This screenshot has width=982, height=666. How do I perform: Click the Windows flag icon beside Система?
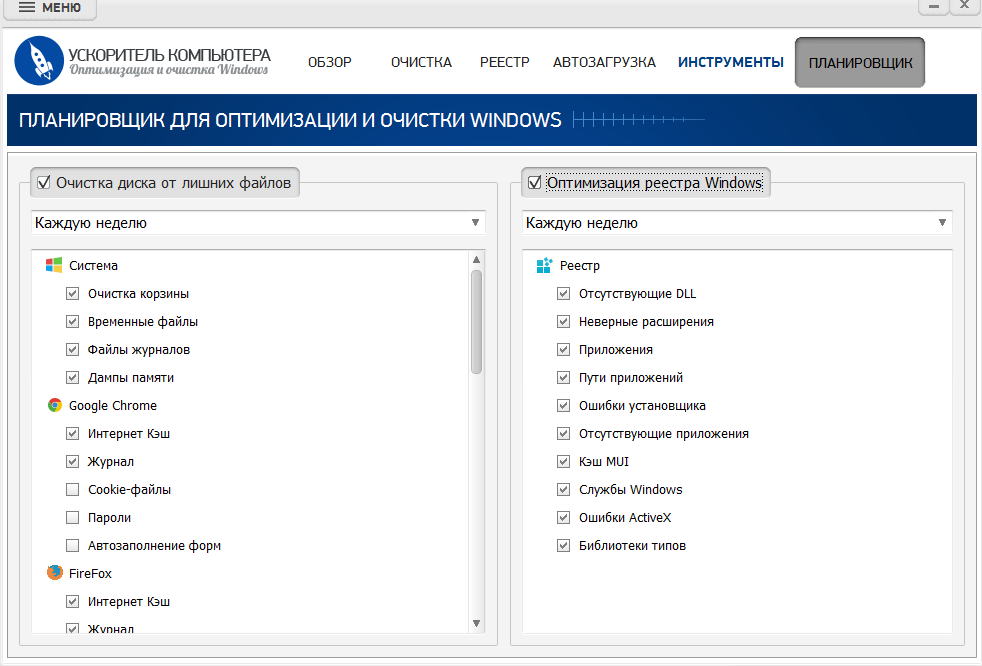tap(54, 265)
